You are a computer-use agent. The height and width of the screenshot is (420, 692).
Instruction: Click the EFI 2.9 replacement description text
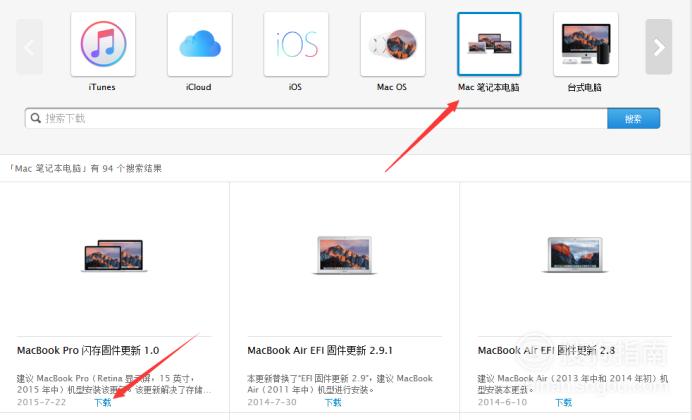(340, 384)
